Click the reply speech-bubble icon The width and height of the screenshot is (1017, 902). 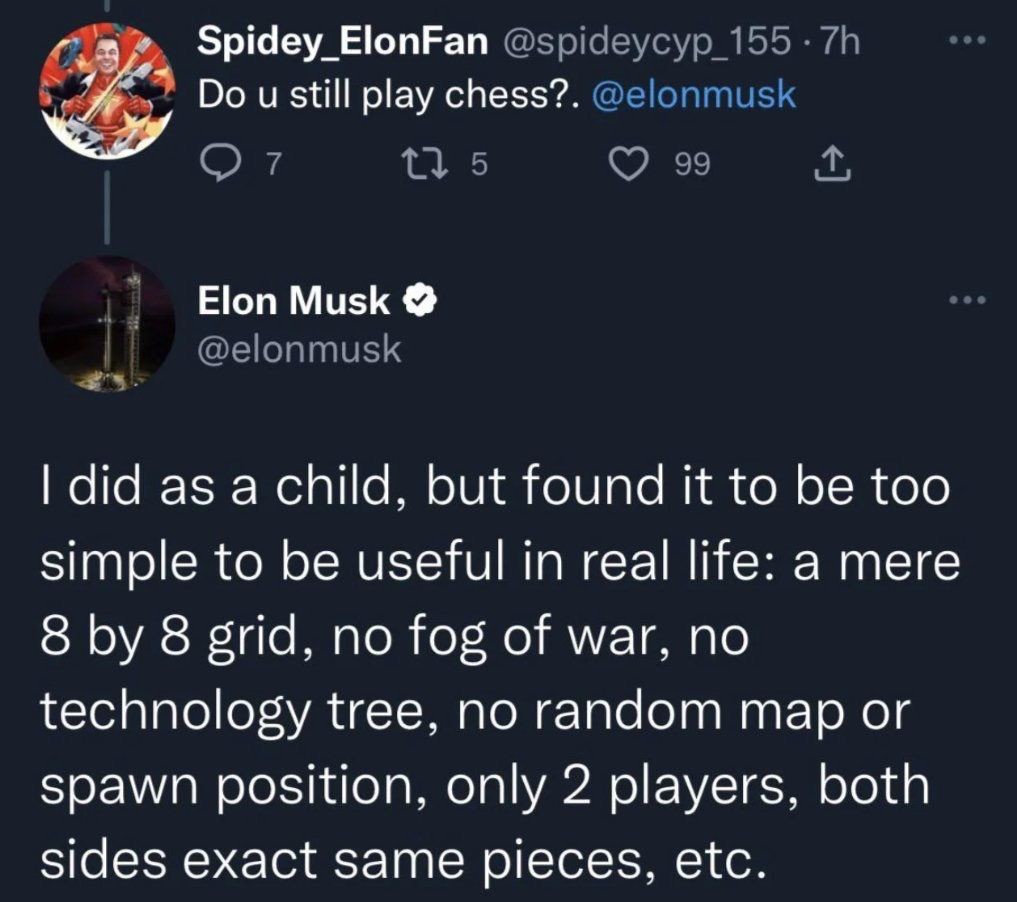(x=219, y=165)
